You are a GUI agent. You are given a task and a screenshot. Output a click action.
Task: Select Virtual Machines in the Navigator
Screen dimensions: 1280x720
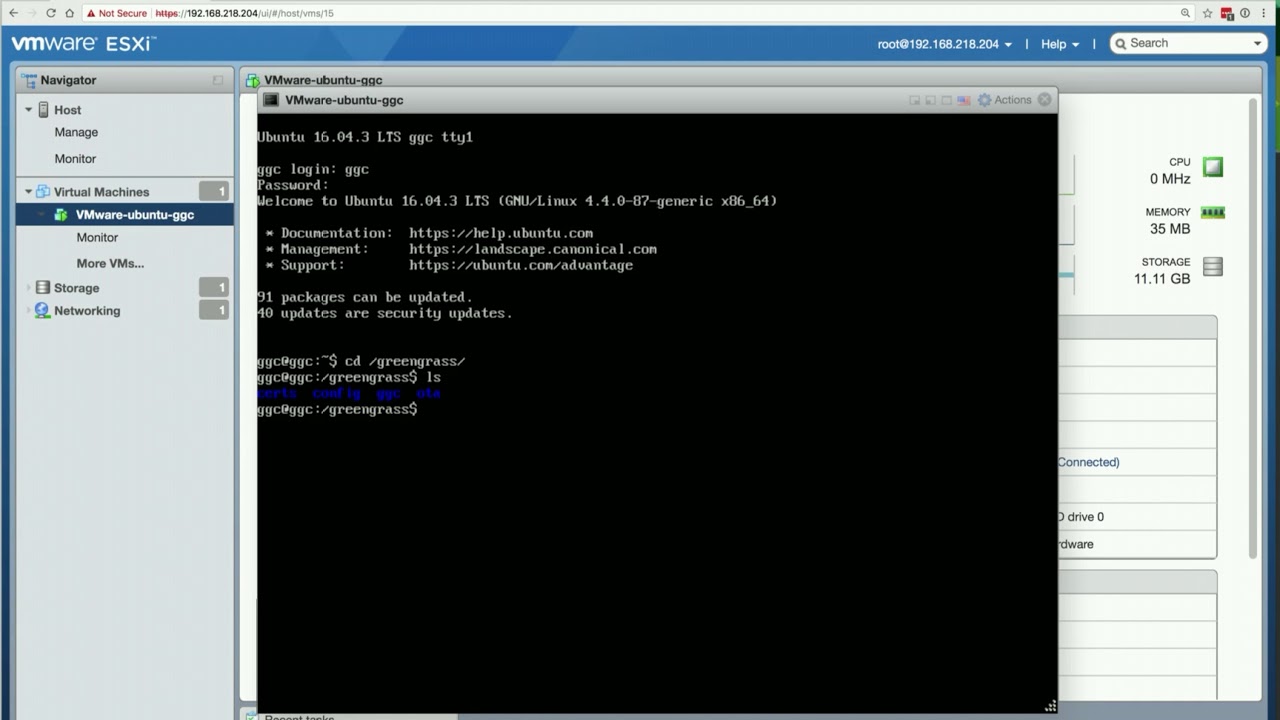click(x=101, y=192)
